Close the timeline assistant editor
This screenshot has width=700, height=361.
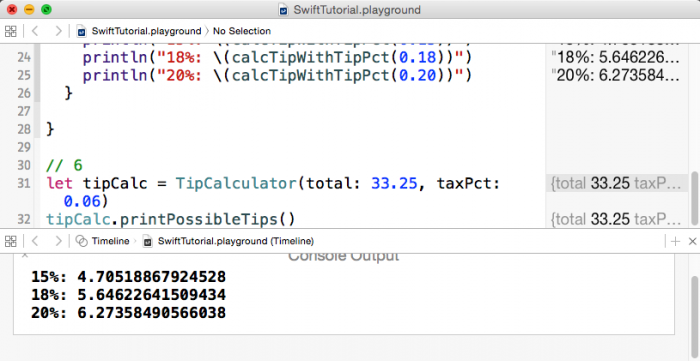[692, 241]
